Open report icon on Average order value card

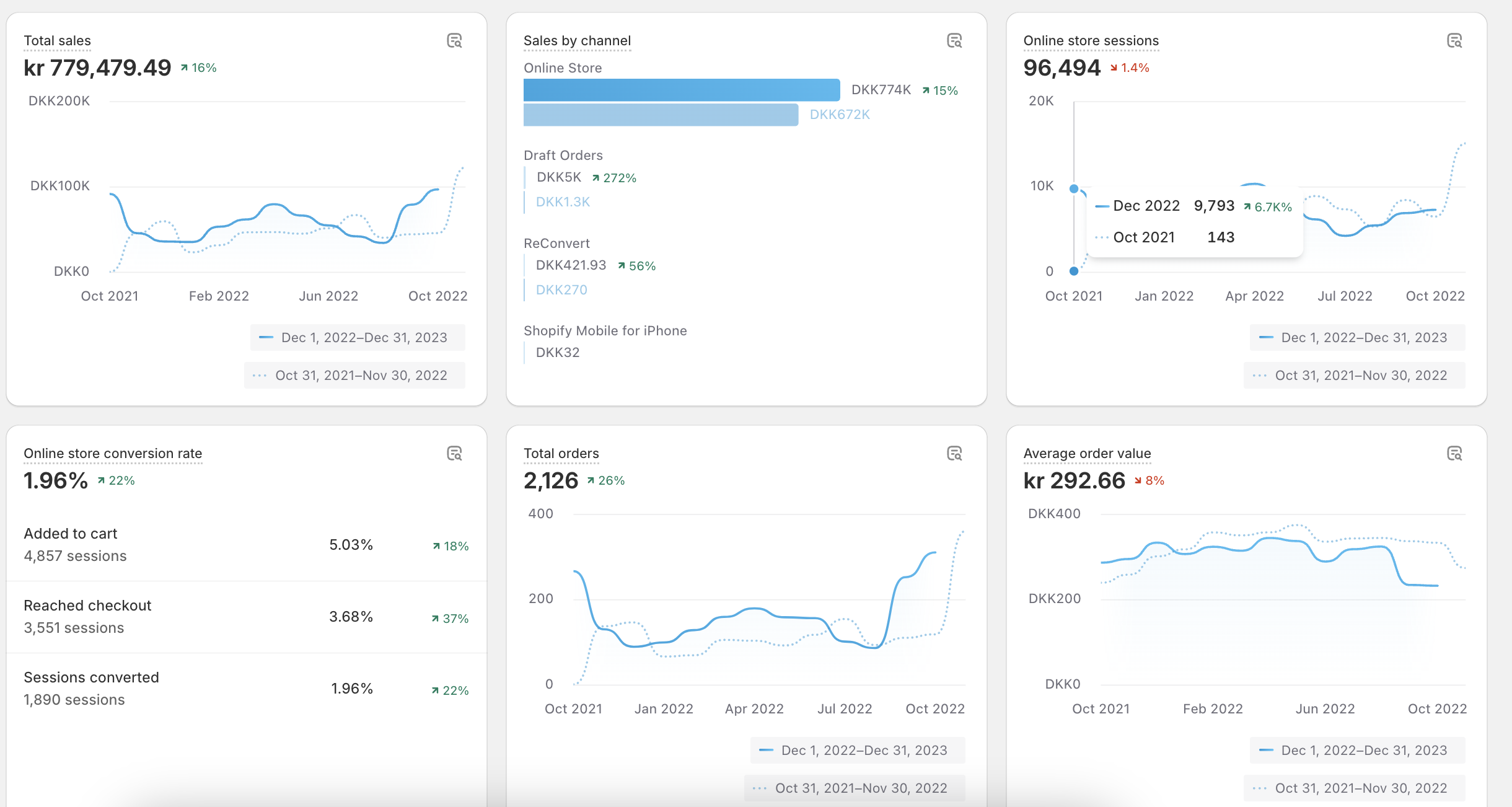[1454, 454]
